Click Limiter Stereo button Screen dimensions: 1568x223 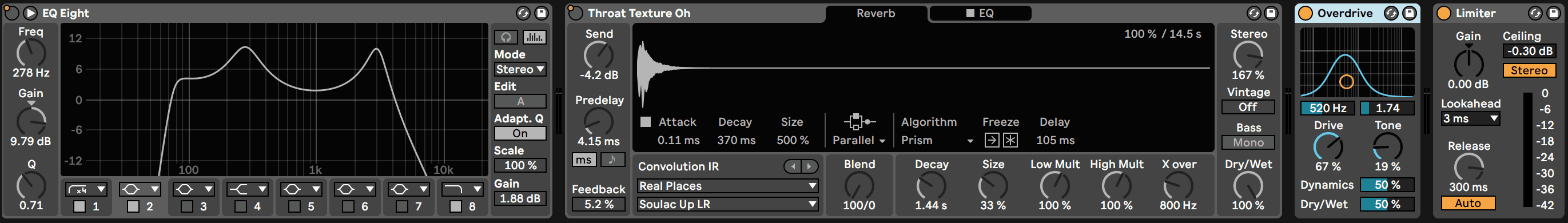point(1529,71)
